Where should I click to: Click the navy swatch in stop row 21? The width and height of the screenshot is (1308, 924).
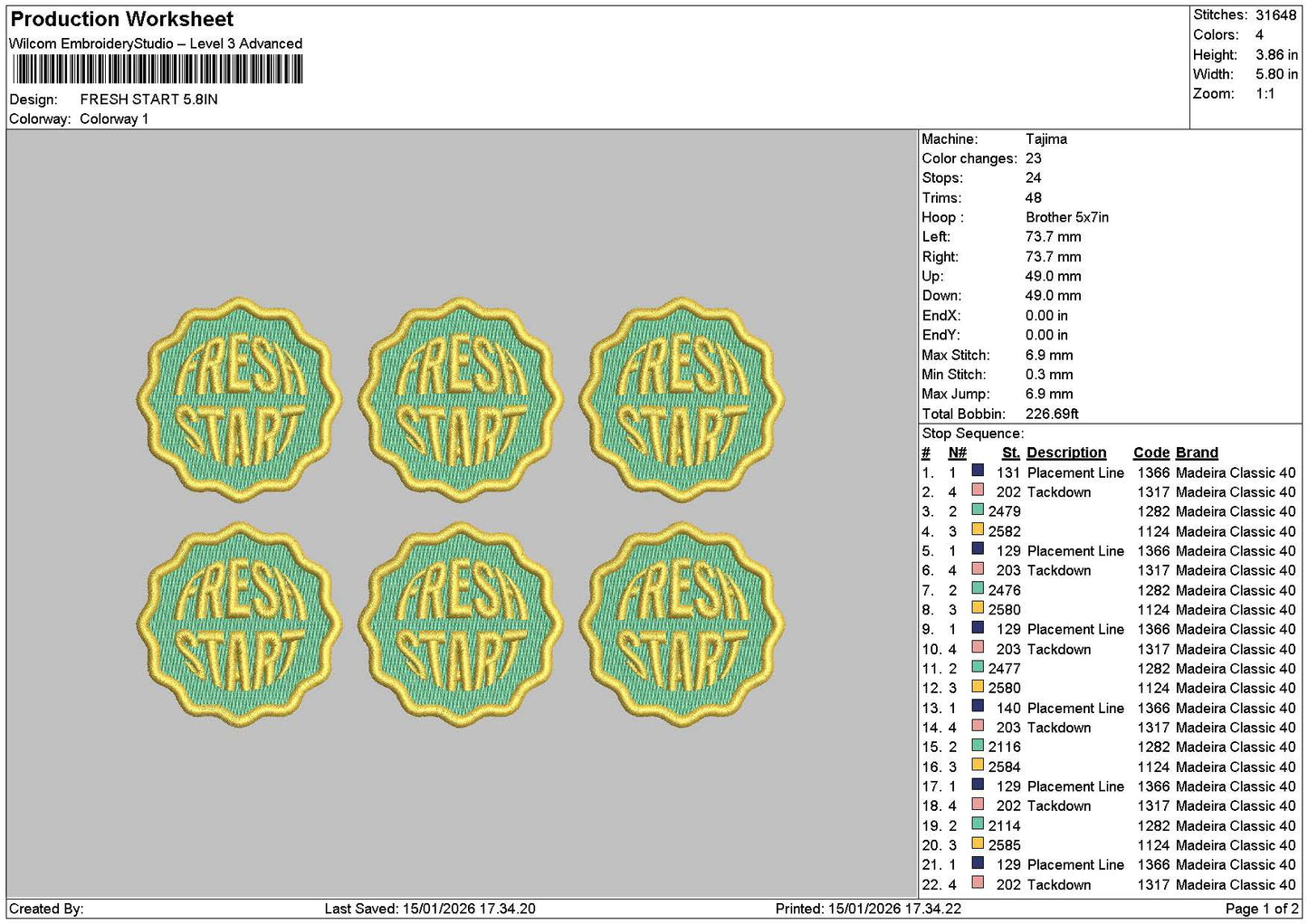tap(978, 863)
